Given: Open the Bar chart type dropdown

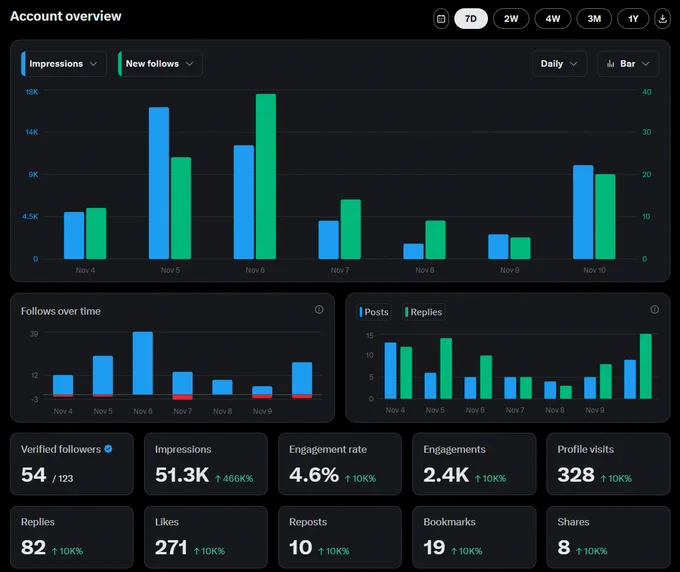Looking at the screenshot, I should pos(628,64).
